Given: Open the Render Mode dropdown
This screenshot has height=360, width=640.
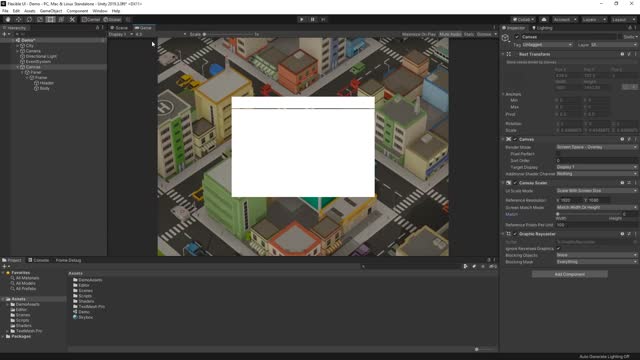Looking at the screenshot, I should 597,147.
